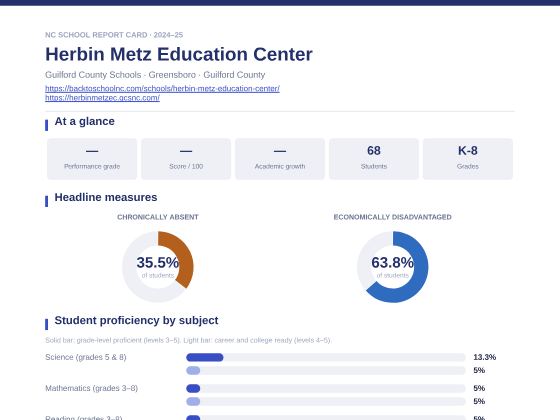
Task: Click the 35.5% chronically absent donut chart
Action: tap(158, 266)
